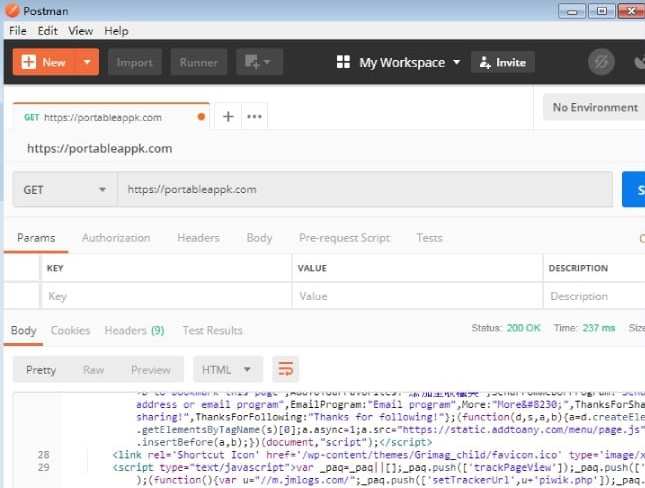Click the orange Postman logo in title bar
This screenshot has width=645, height=488.
10,11
